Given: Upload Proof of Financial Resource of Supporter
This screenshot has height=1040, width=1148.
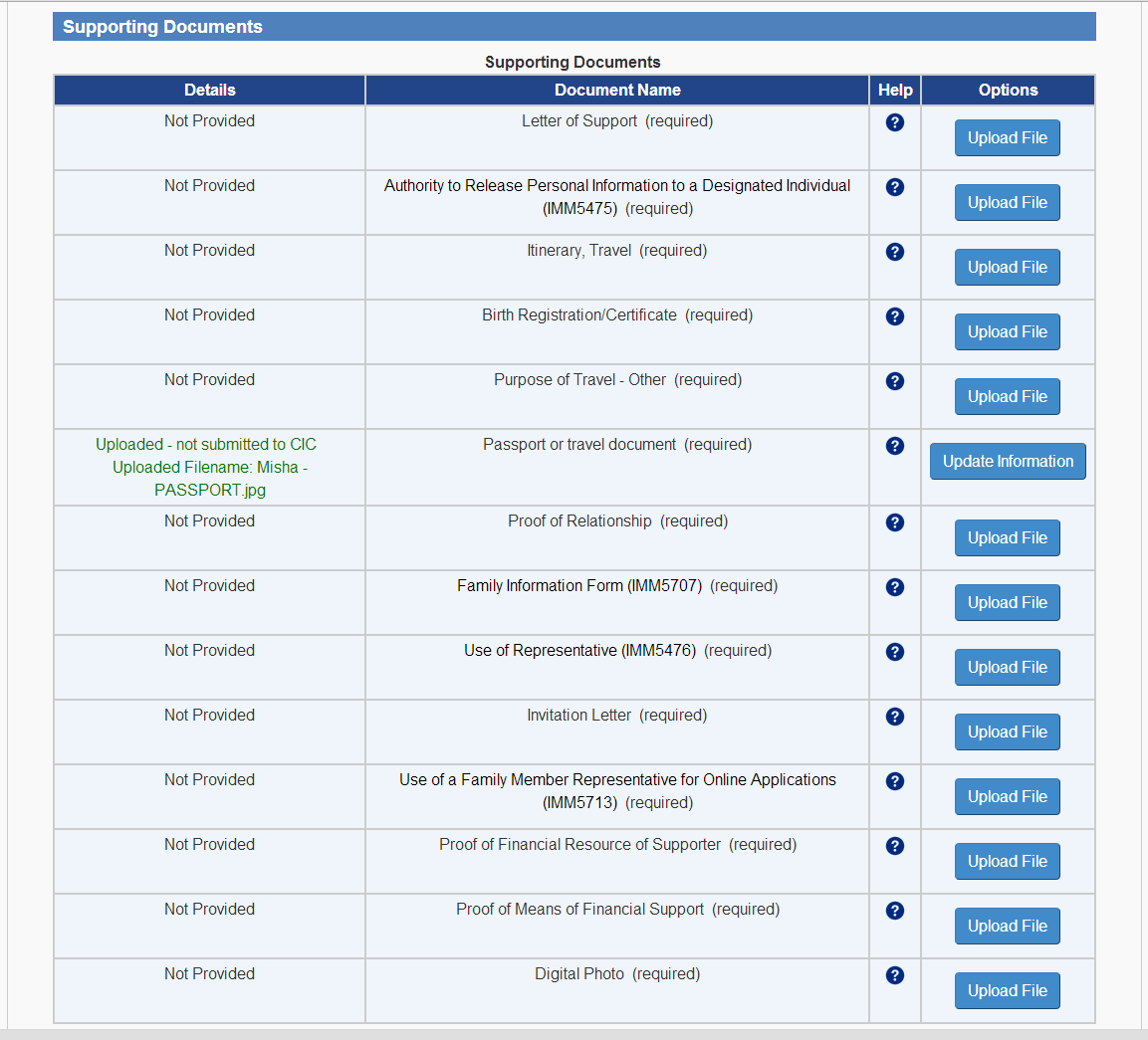Looking at the screenshot, I should 1008,862.
